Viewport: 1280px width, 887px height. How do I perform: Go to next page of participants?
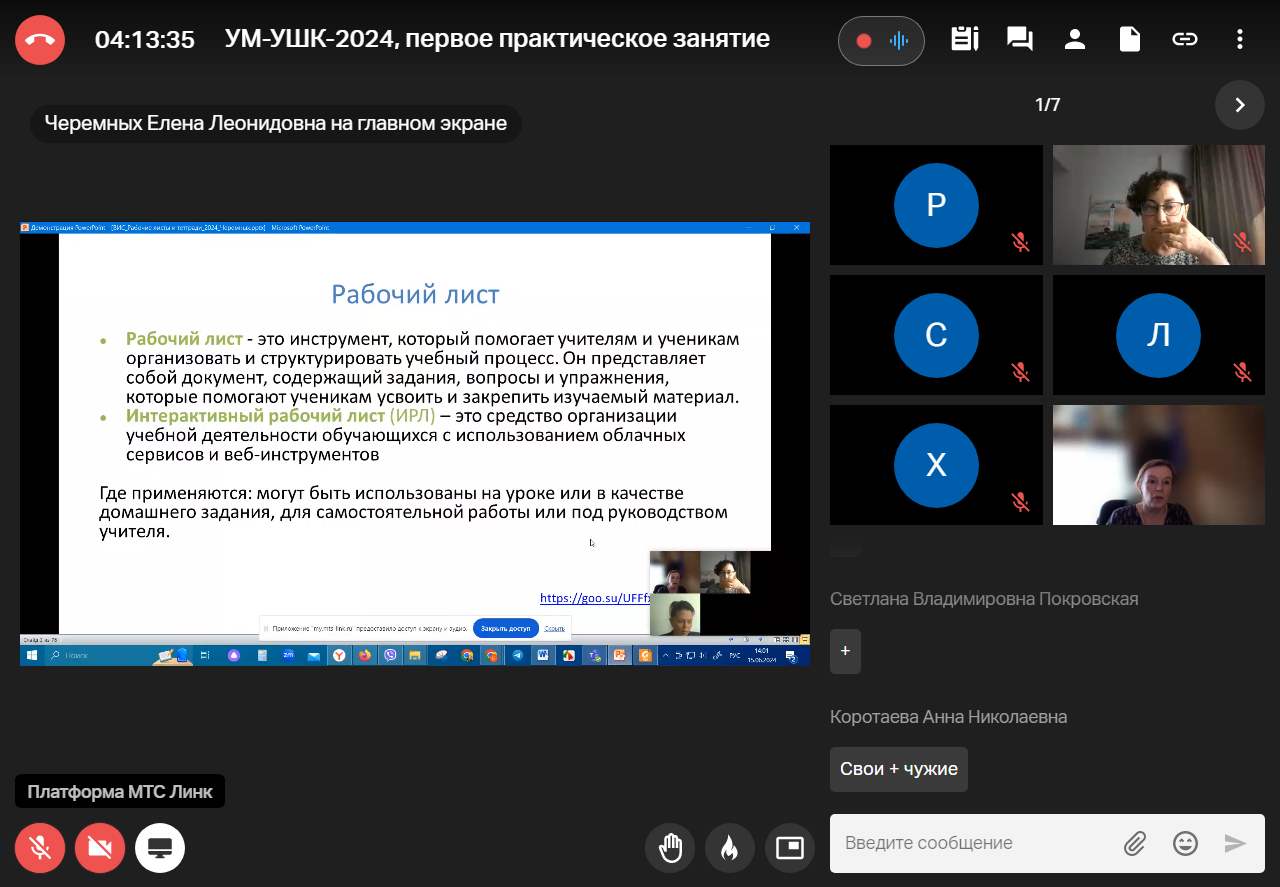pyautogui.click(x=1240, y=105)
